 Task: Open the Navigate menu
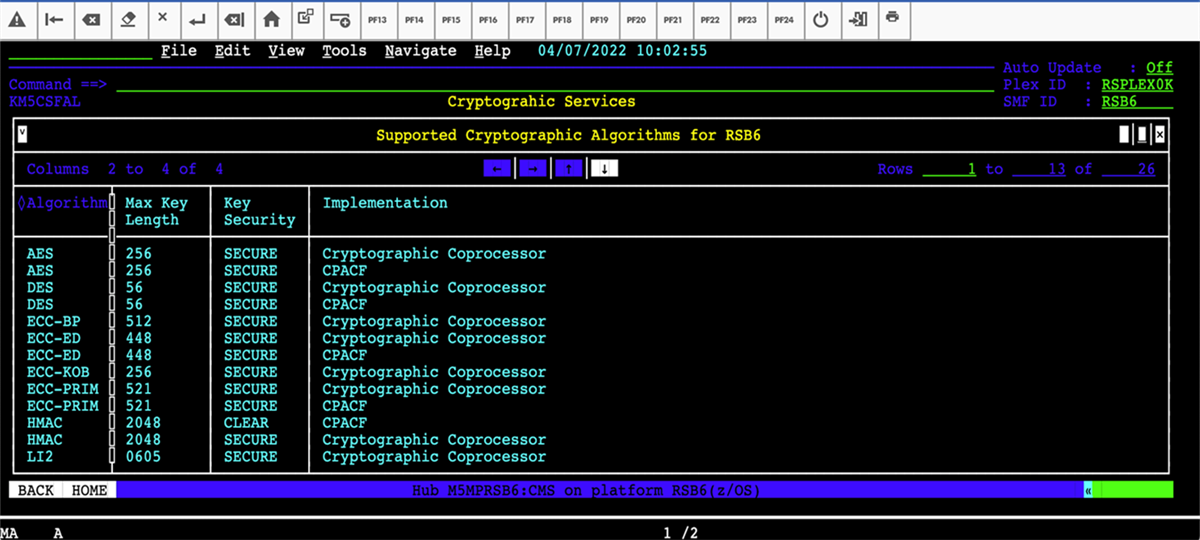click(420, 51)
